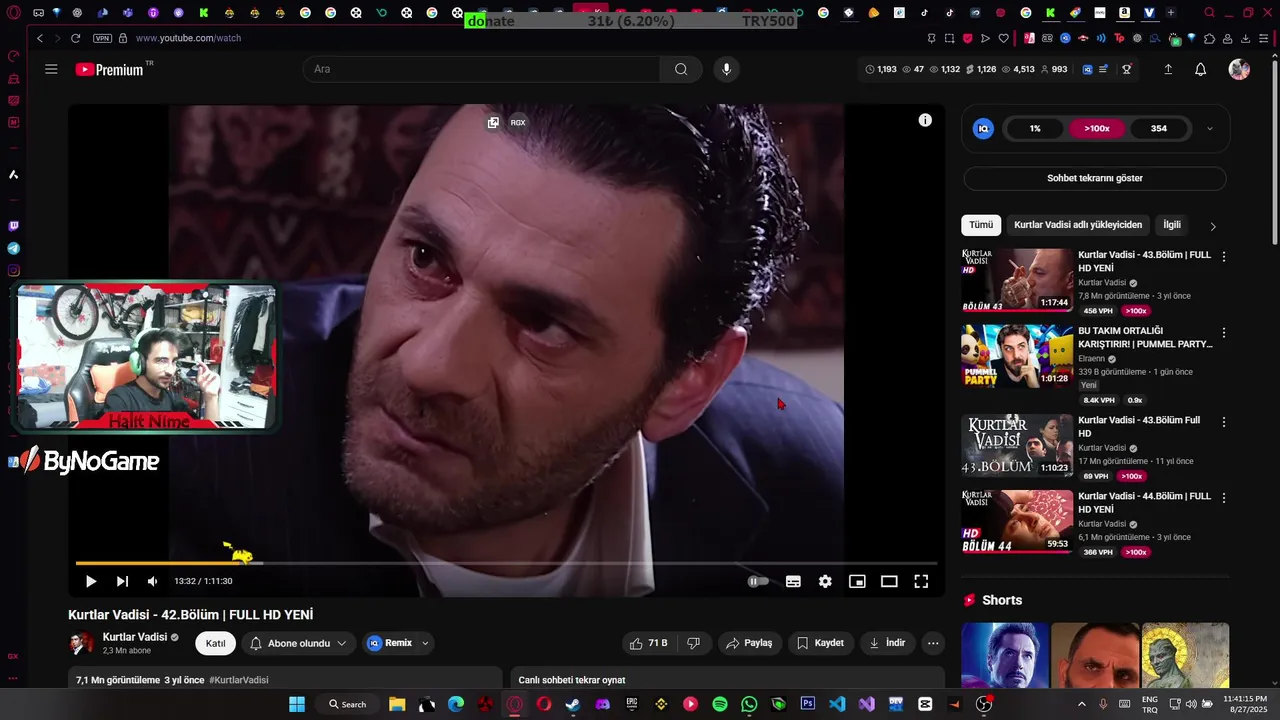Viewport: 1280px width, 720px height.
Task: Skip to the next video
Action: [x=122, y=581]
